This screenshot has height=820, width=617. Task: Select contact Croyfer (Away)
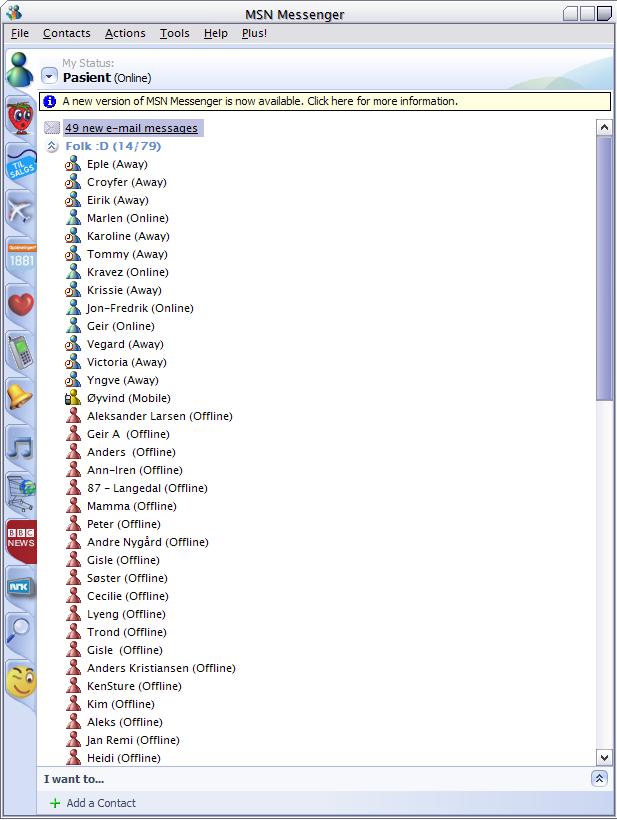click(x=127, y=182)
